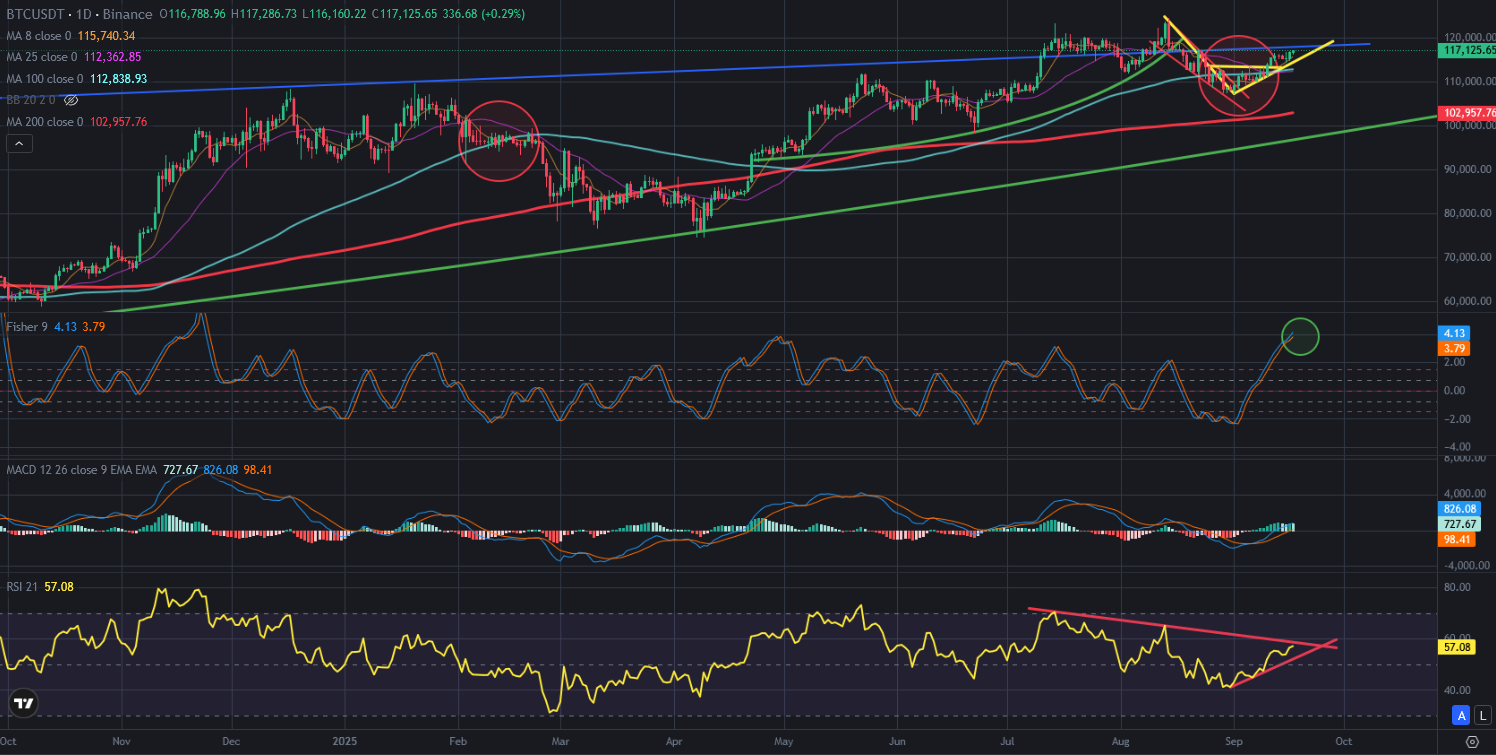Viewport: 1496px width, 755px height.
Task: Click the MA 25 value 112,362.85
Action: (x=114, y=57)
